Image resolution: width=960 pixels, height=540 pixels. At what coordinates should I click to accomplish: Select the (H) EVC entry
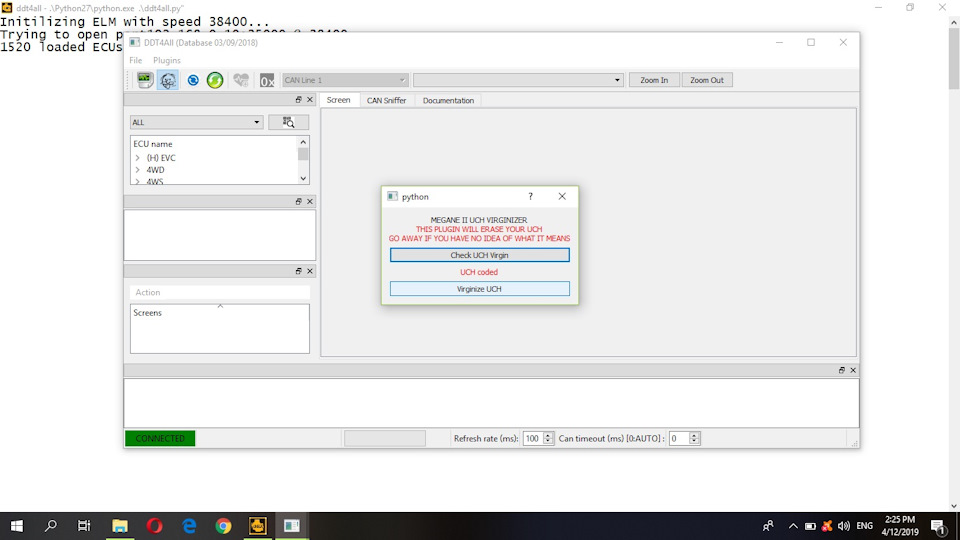(x=161, y=158)
